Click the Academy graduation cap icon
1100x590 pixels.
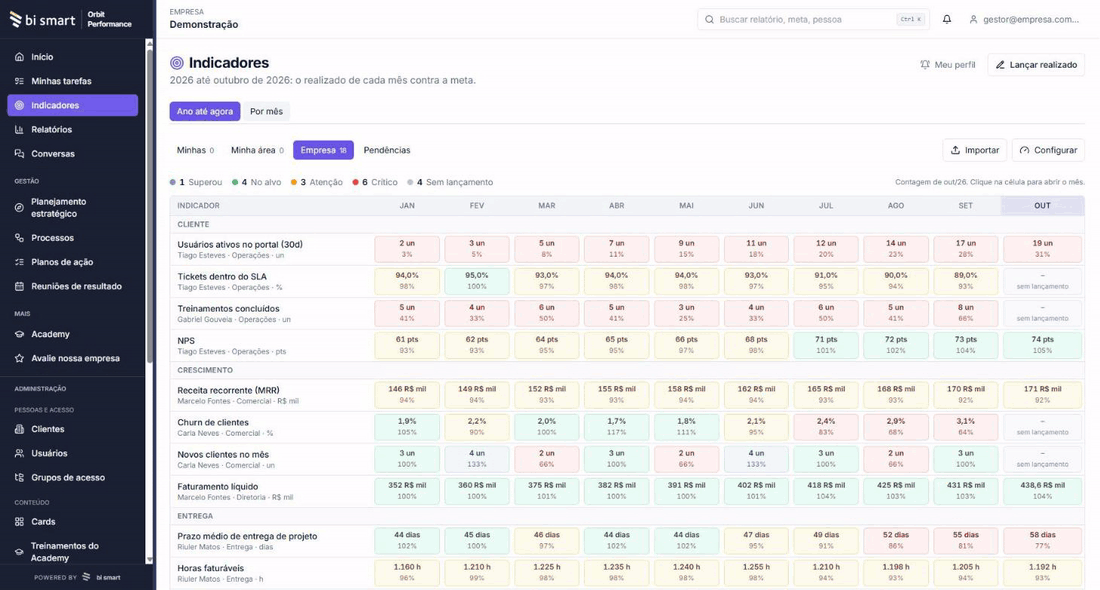[20, 335]
